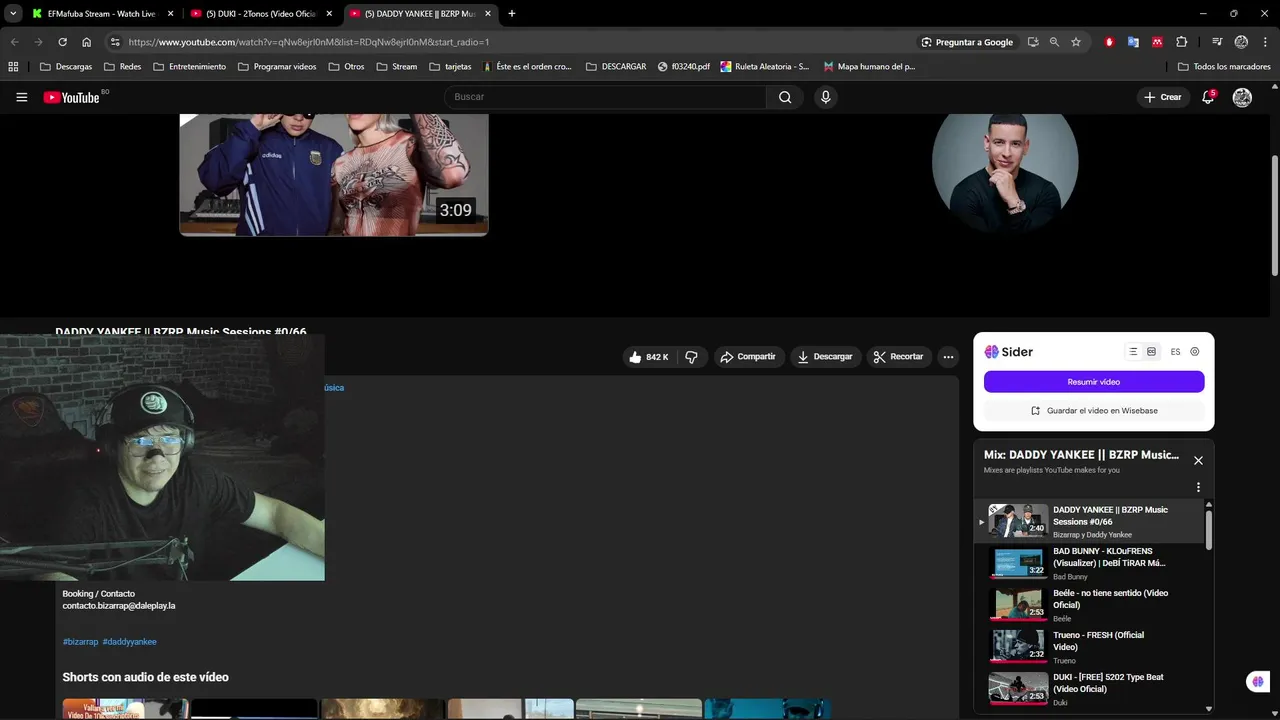The image size is (1280, 720).
Task: Open Descargas bookmark folder
Action: pyautogui.click(x=65, y=67)
